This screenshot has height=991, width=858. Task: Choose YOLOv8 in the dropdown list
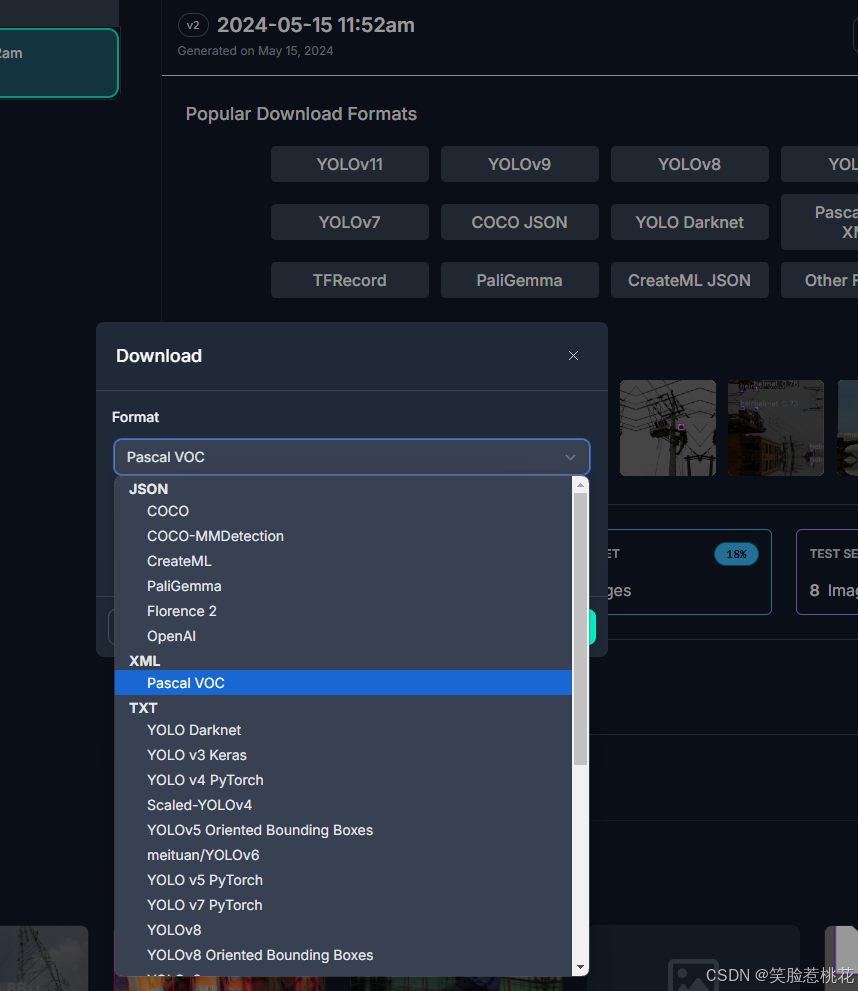(x=343, y=930)
